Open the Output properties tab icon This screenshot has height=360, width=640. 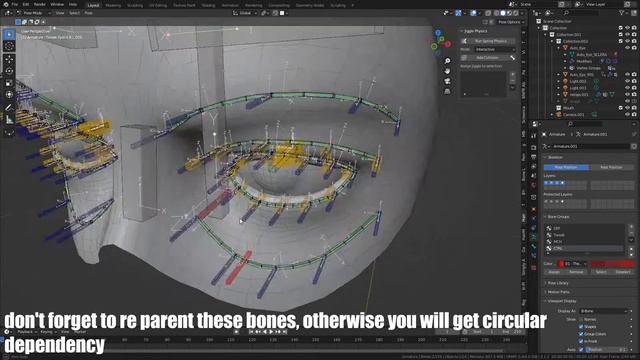(x=533, y=157)
